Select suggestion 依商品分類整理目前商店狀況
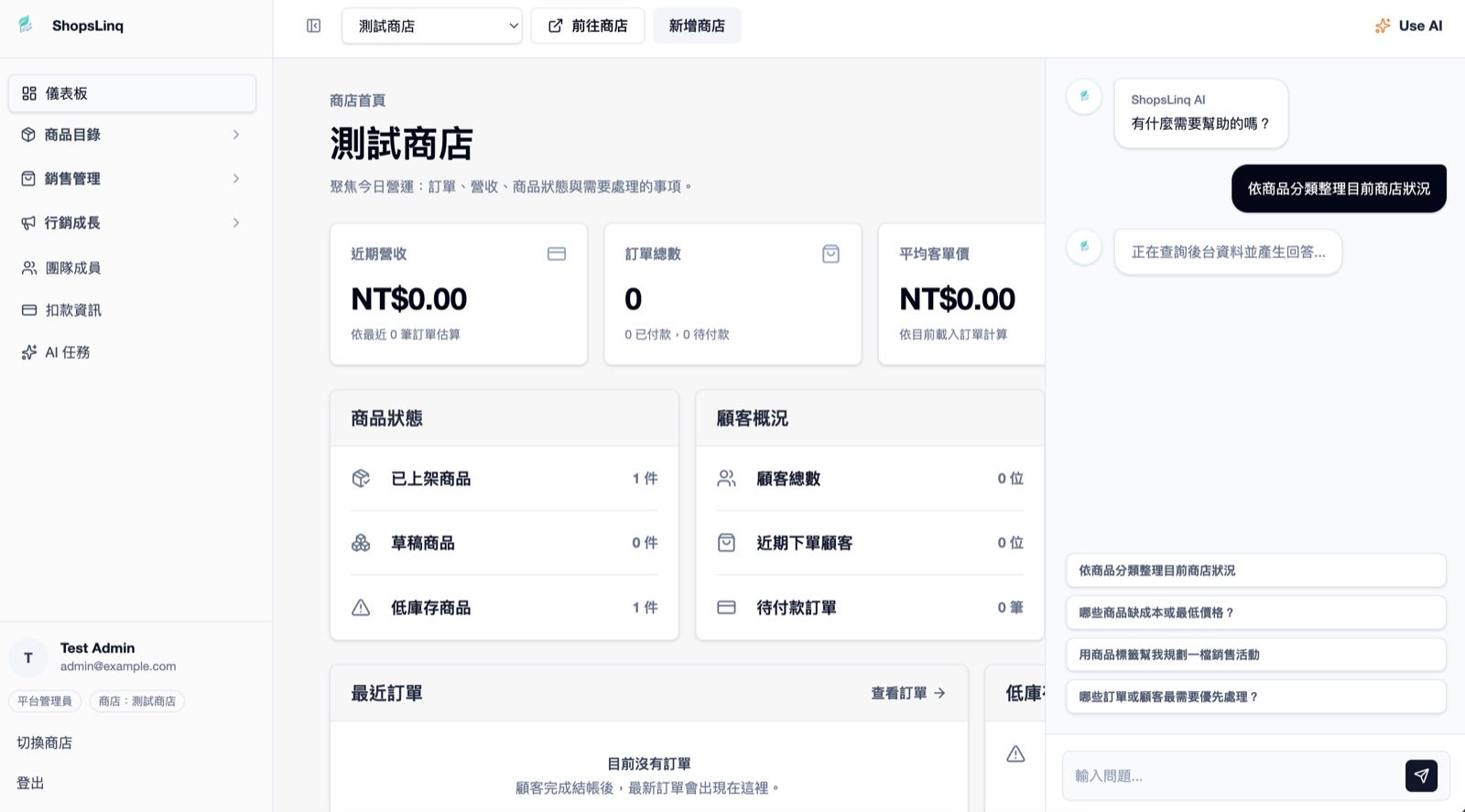The image size is (1465, 812). (1255, 570)
